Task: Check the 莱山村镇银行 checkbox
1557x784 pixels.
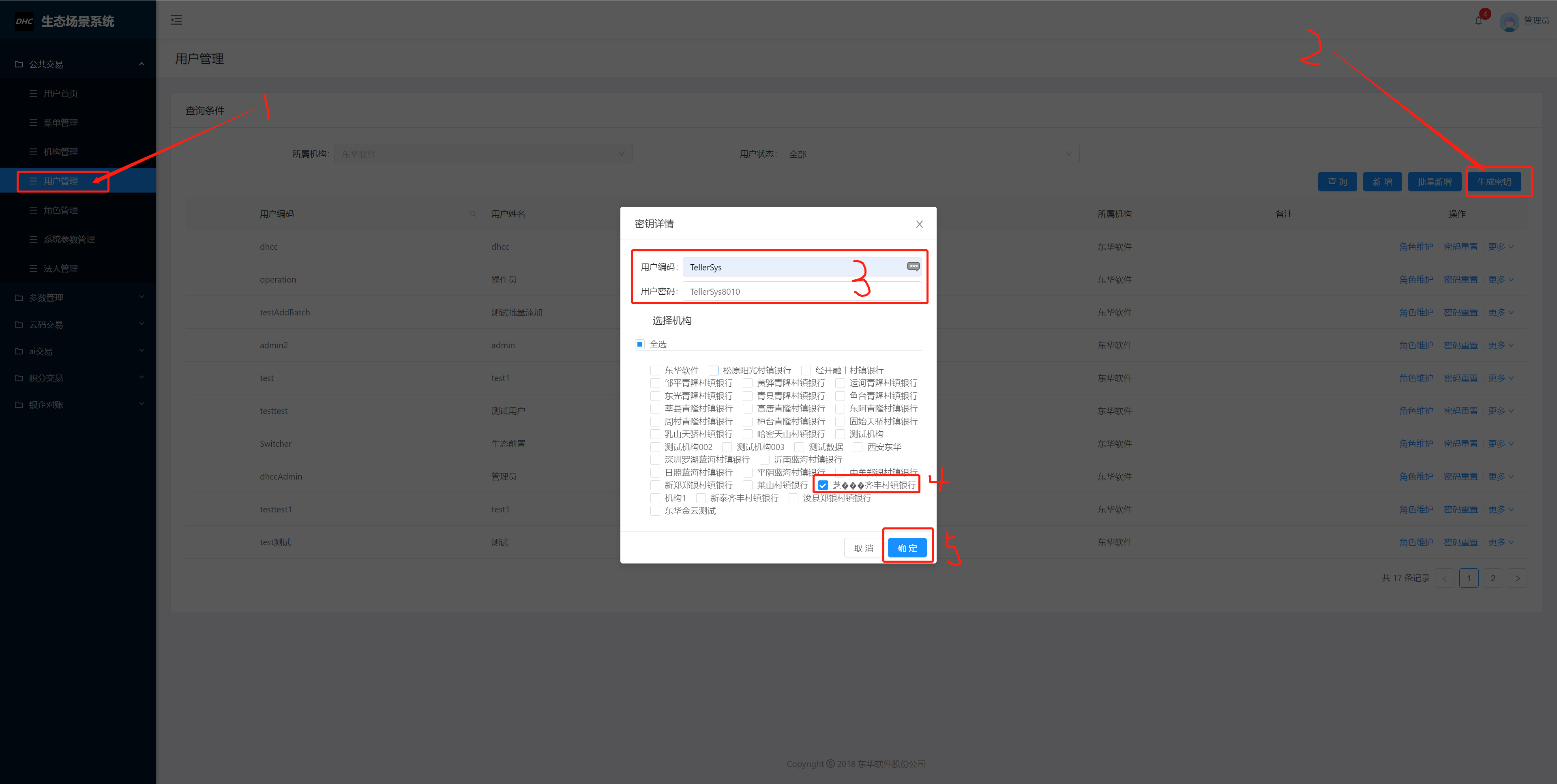Action: point(748,485)
